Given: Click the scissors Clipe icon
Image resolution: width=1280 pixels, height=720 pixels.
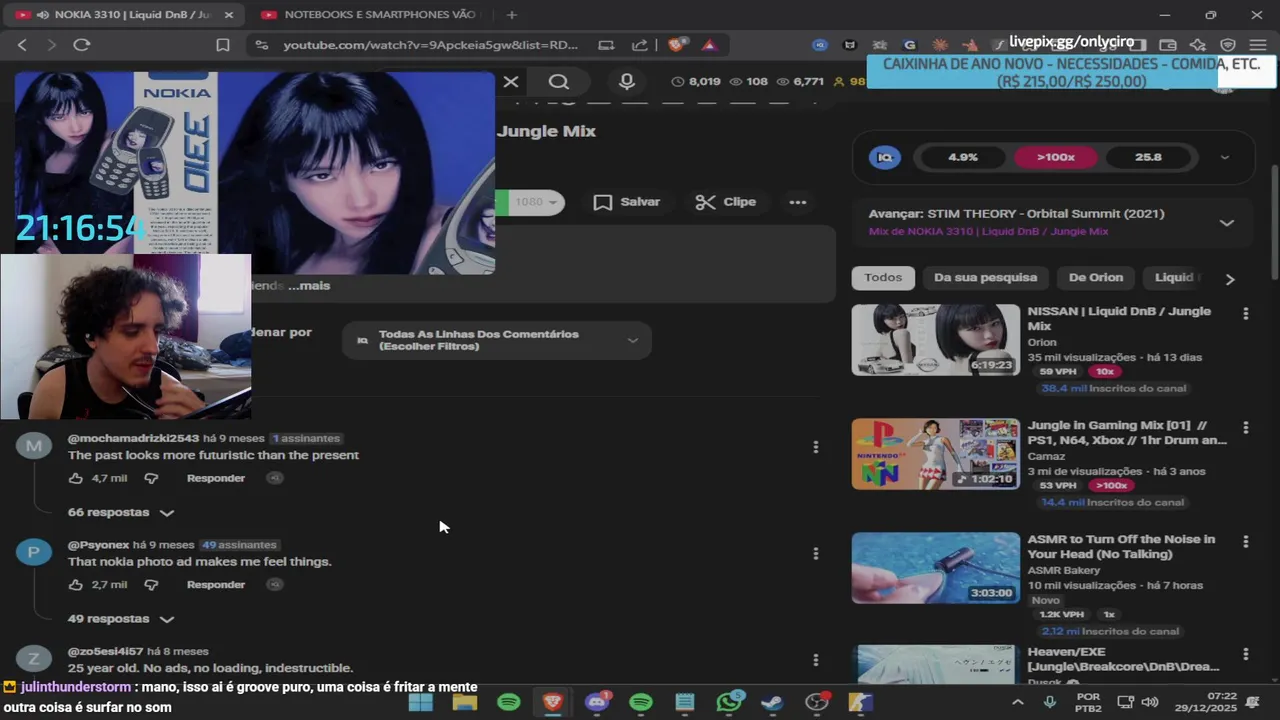Looking at the screenshot, I should tap(706, 202).
